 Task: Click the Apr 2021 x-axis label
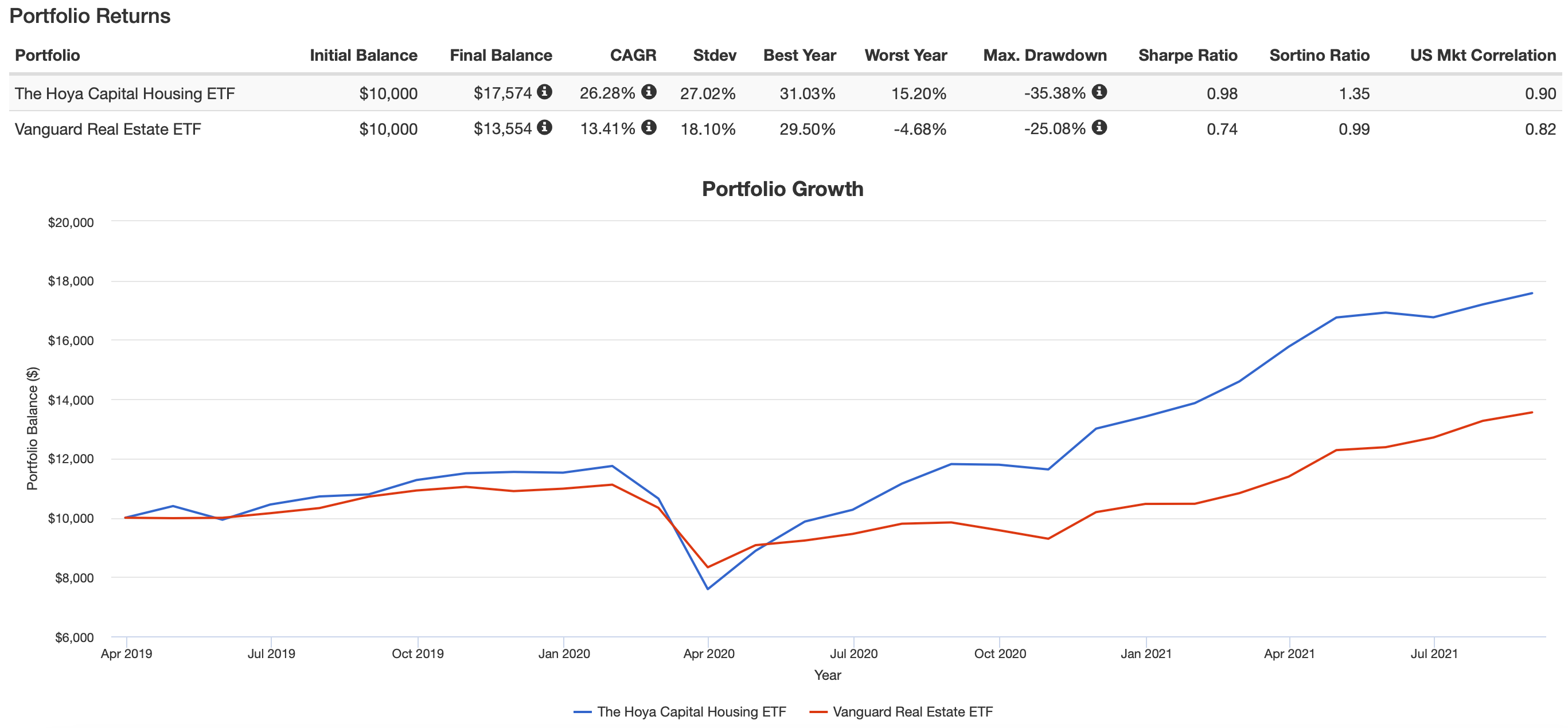click(1289, 654)
